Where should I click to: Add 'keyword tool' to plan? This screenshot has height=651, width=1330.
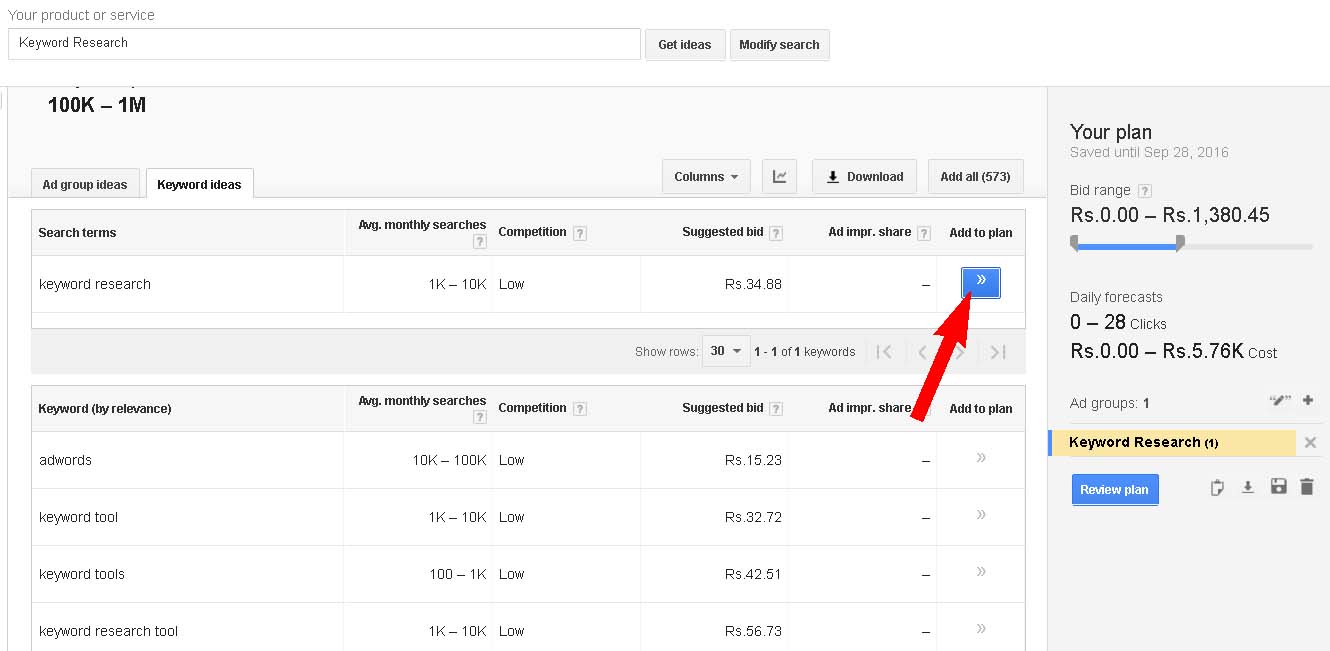coord(981,516)
